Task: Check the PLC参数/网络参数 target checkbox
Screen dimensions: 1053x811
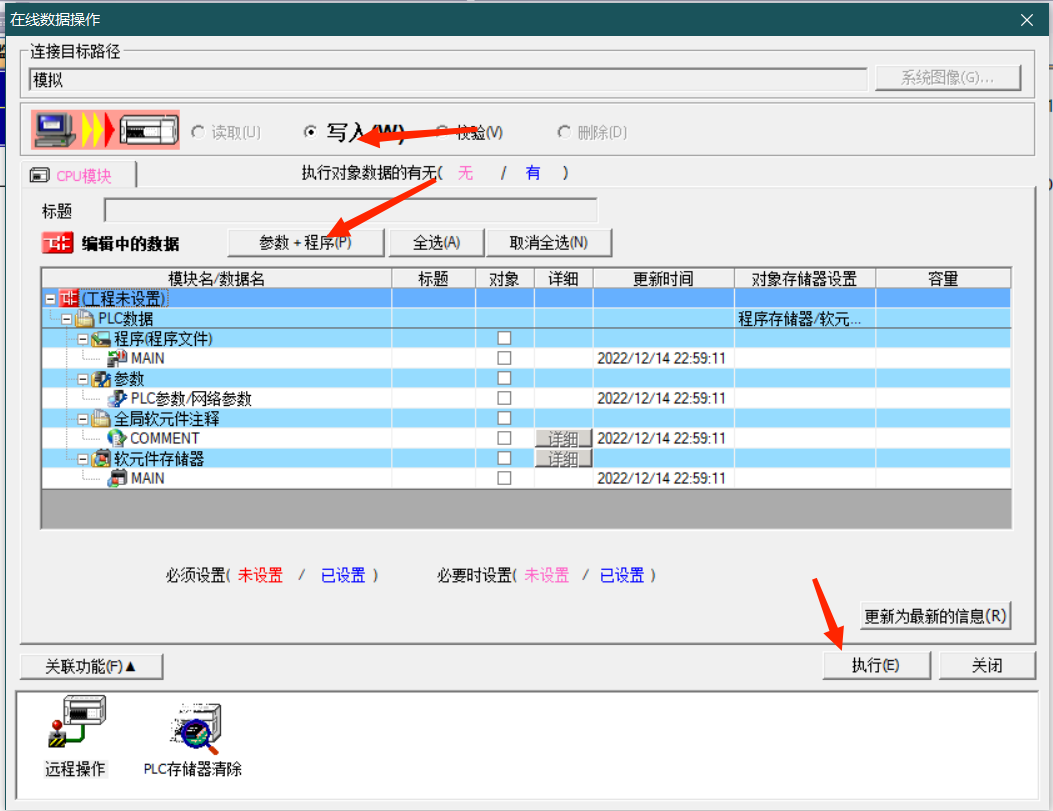Action: (x=504, y=398)
